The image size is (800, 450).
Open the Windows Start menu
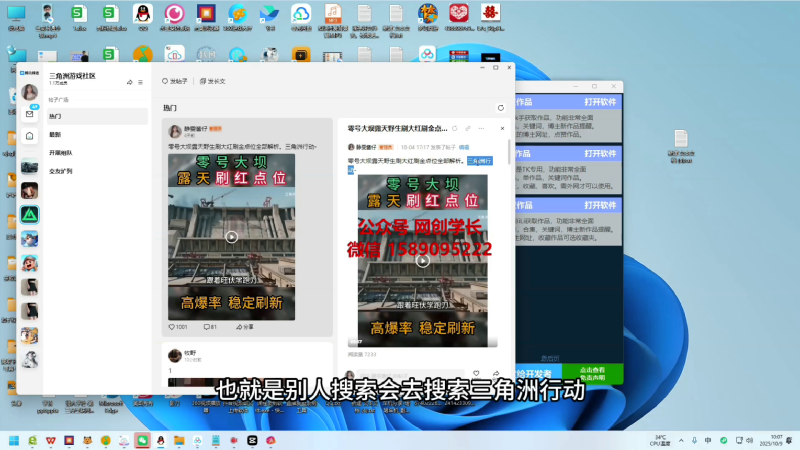(14, 440)
